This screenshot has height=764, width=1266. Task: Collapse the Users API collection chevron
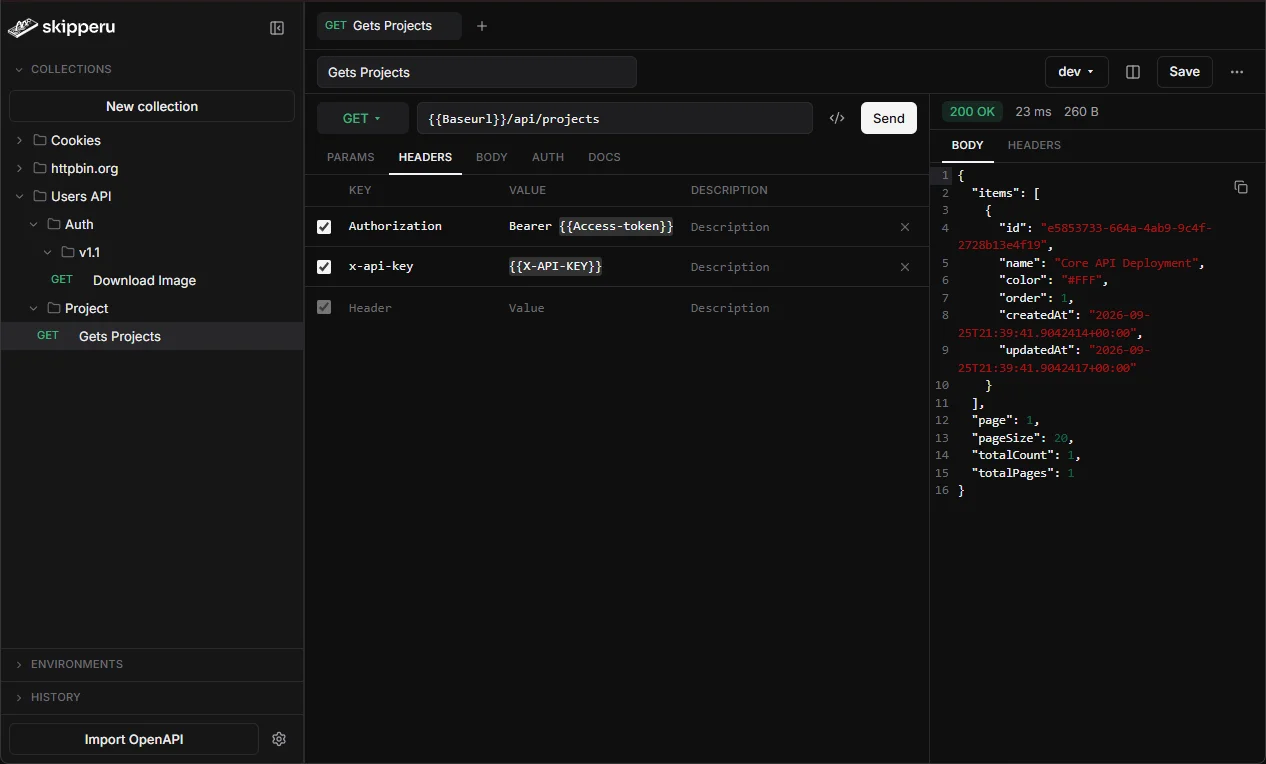click(x=19, y=196)
